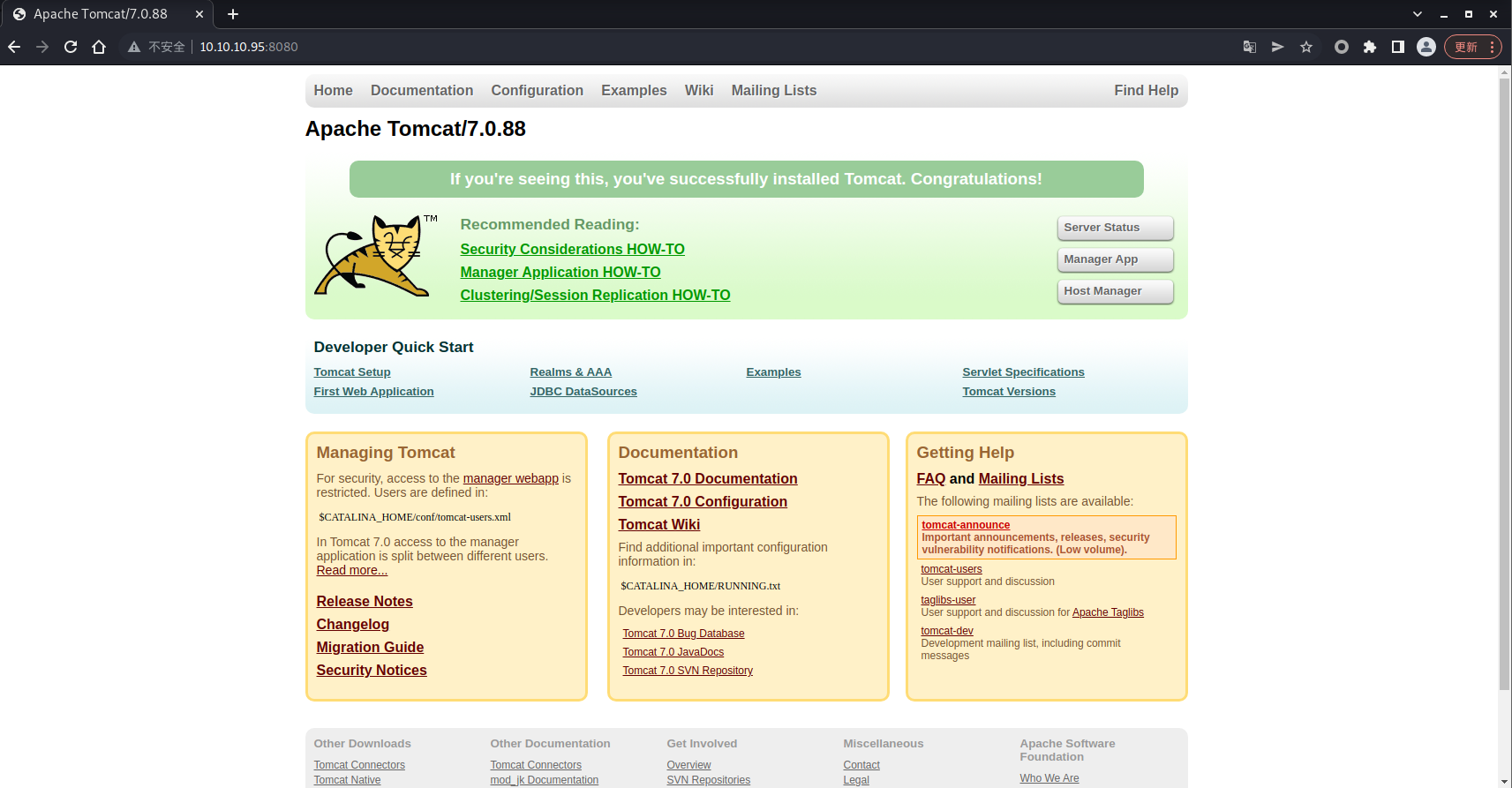Click the share/send page icon

pyautogui.click(x=1277, y=47)
